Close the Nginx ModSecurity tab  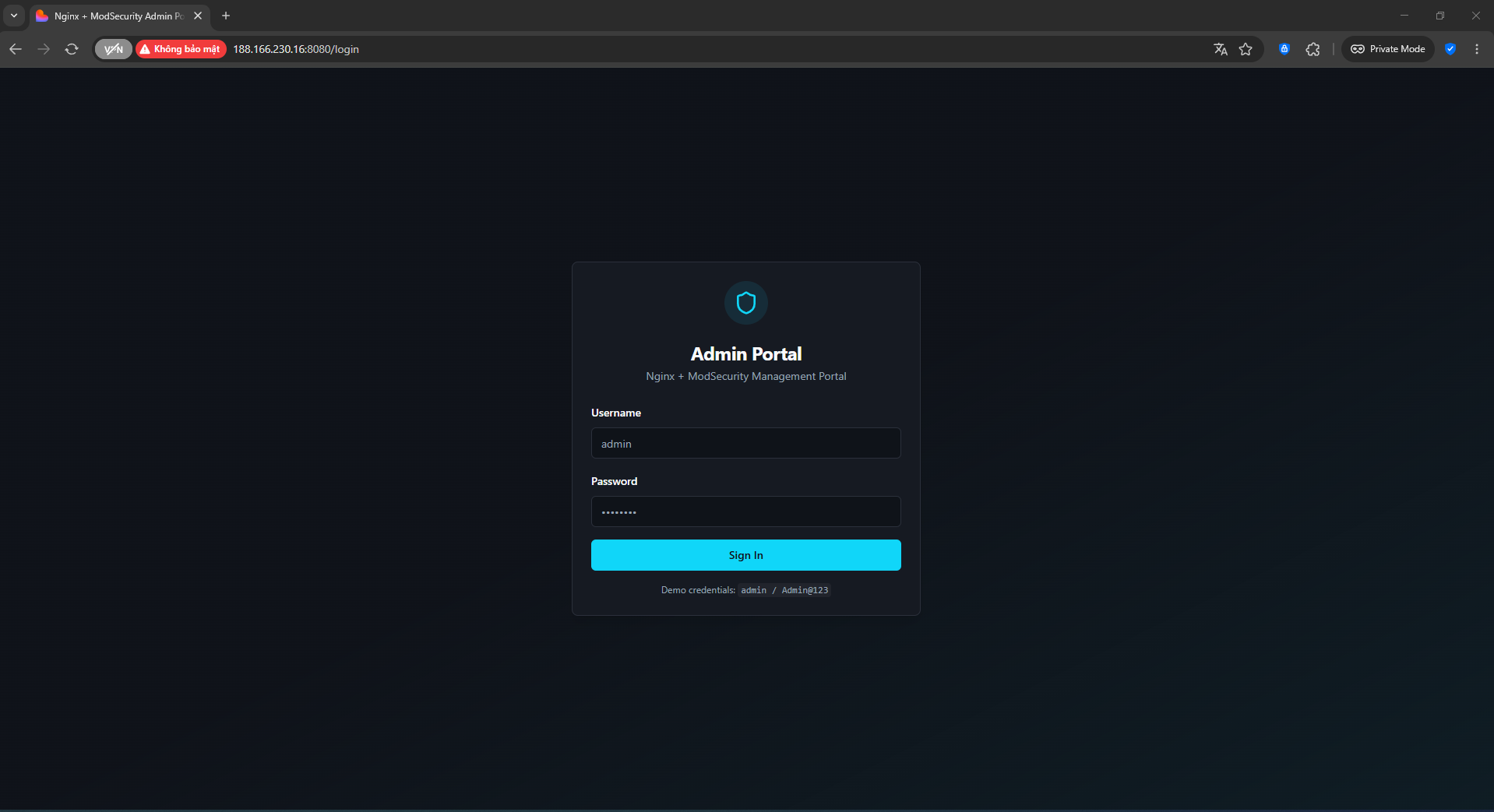pos(198,16)
